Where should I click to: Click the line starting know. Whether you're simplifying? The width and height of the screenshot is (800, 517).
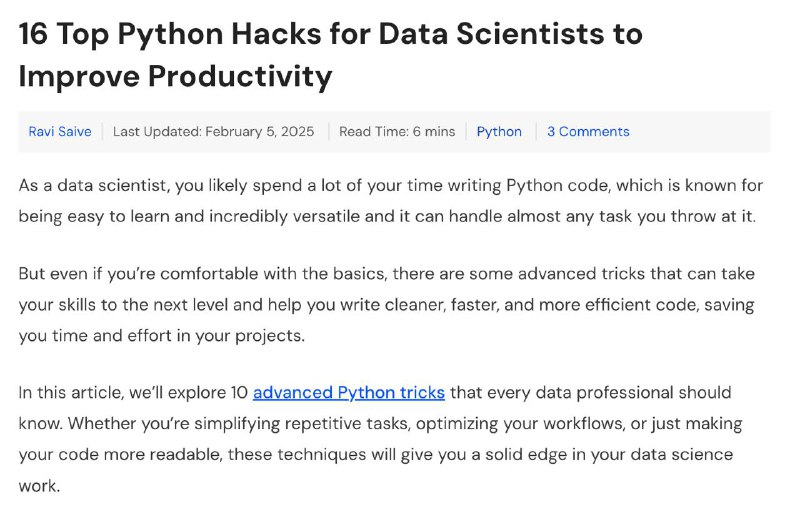tap(381, 424)
